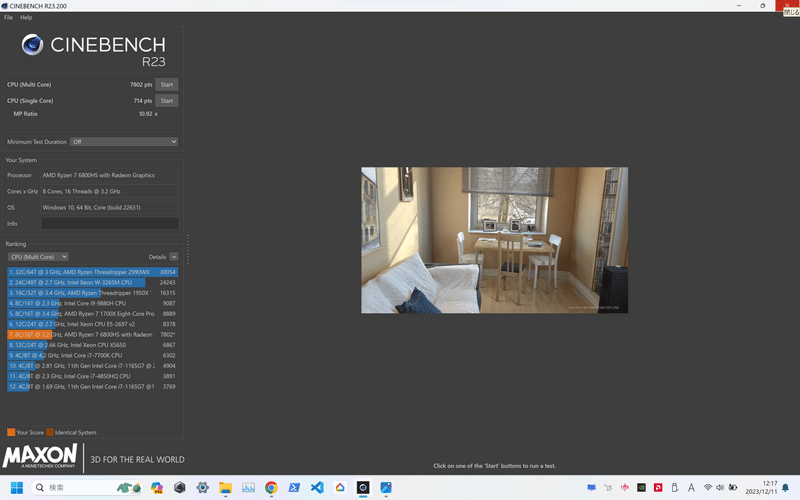Select ranking row AMD Ryzen Threadripper 2990WX
Image resolution: width=800 pixels, height=500 pixels.
pyautogui.click(x=92, y=272)
